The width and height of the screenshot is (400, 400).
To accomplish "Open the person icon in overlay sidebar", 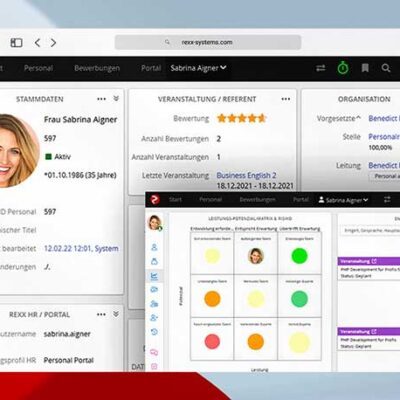I will click(154, 247).
